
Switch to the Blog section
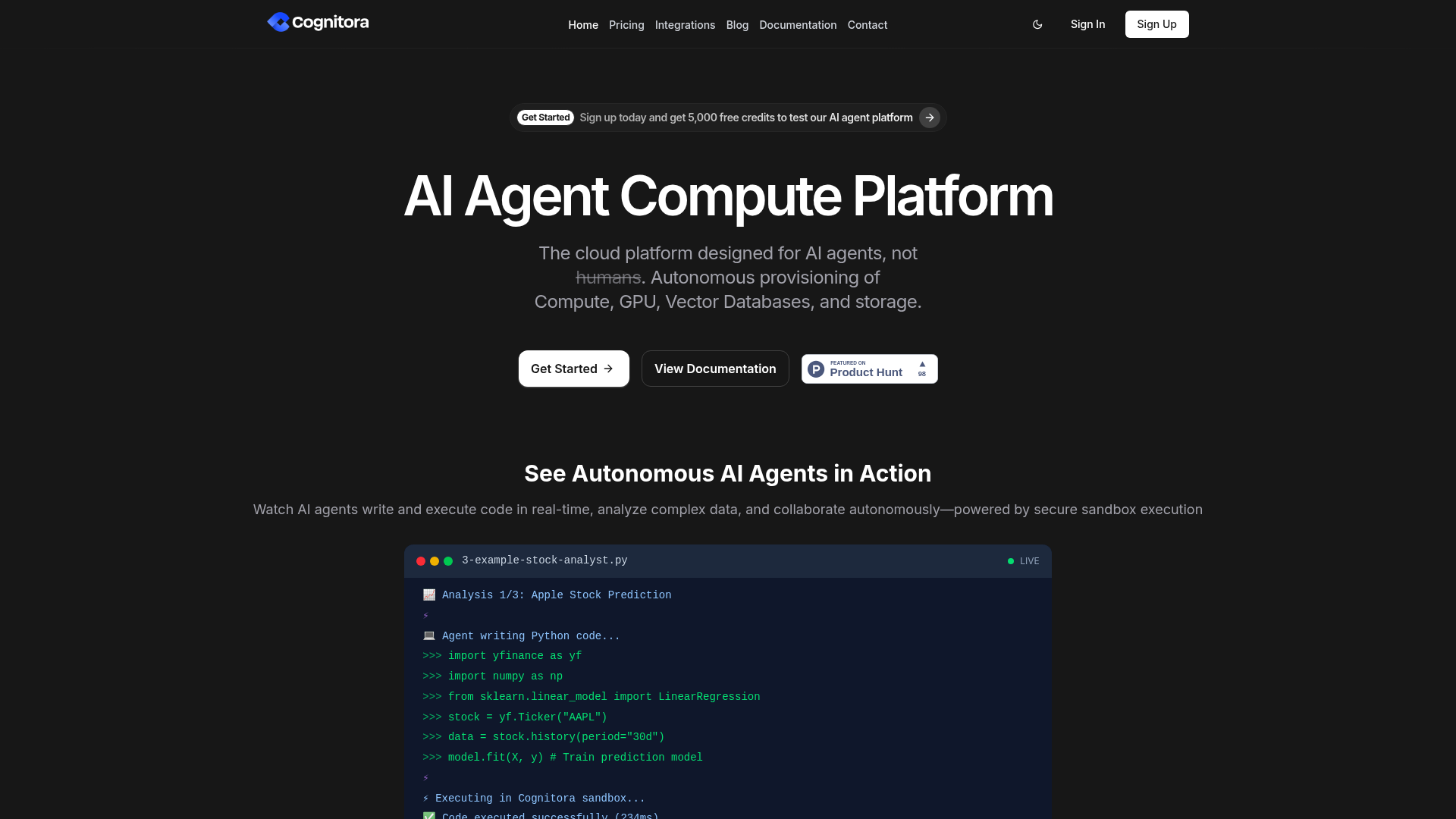pyautogui.click(x=736, y=25)
